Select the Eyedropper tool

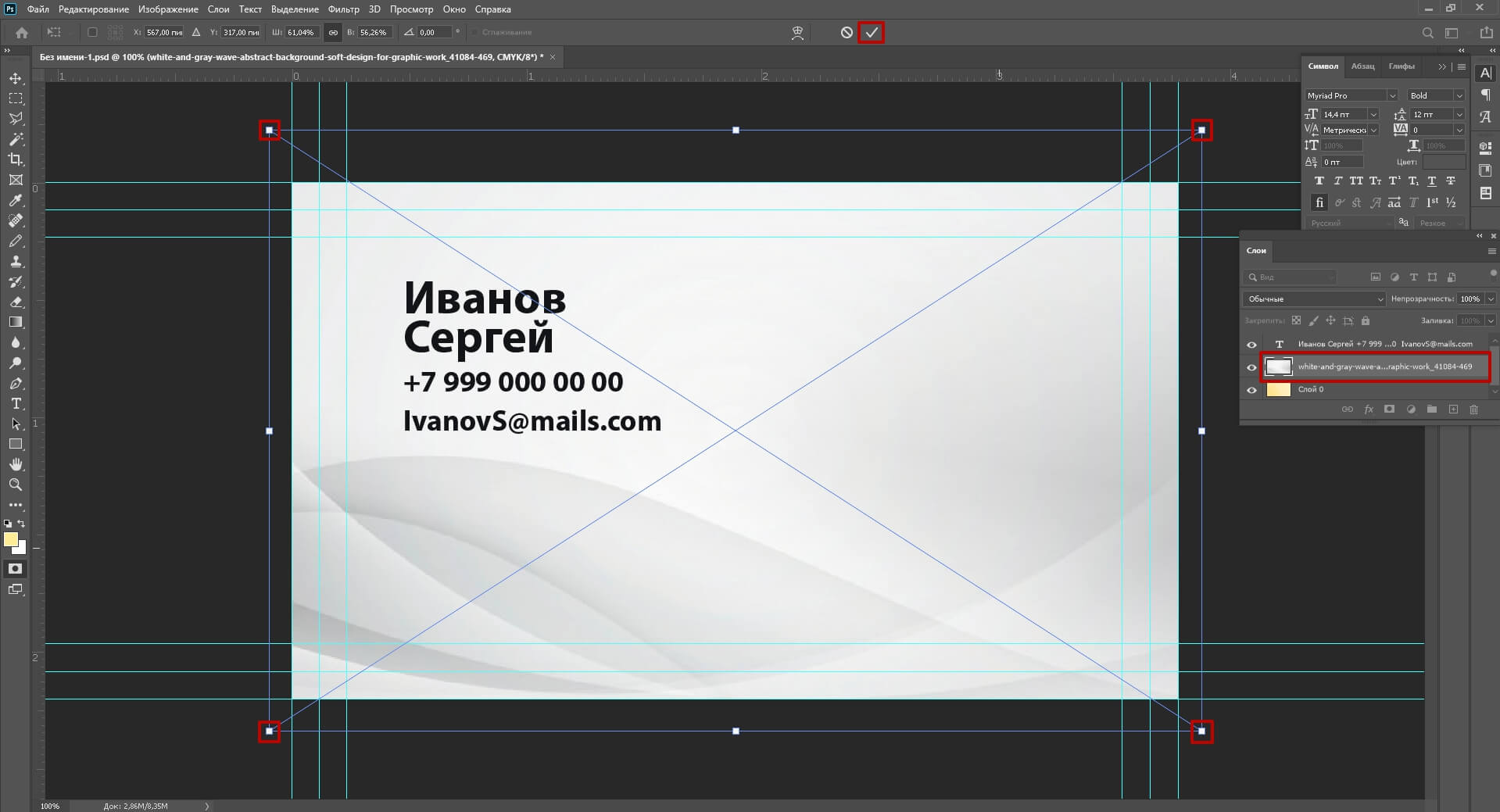pos(16,200)
